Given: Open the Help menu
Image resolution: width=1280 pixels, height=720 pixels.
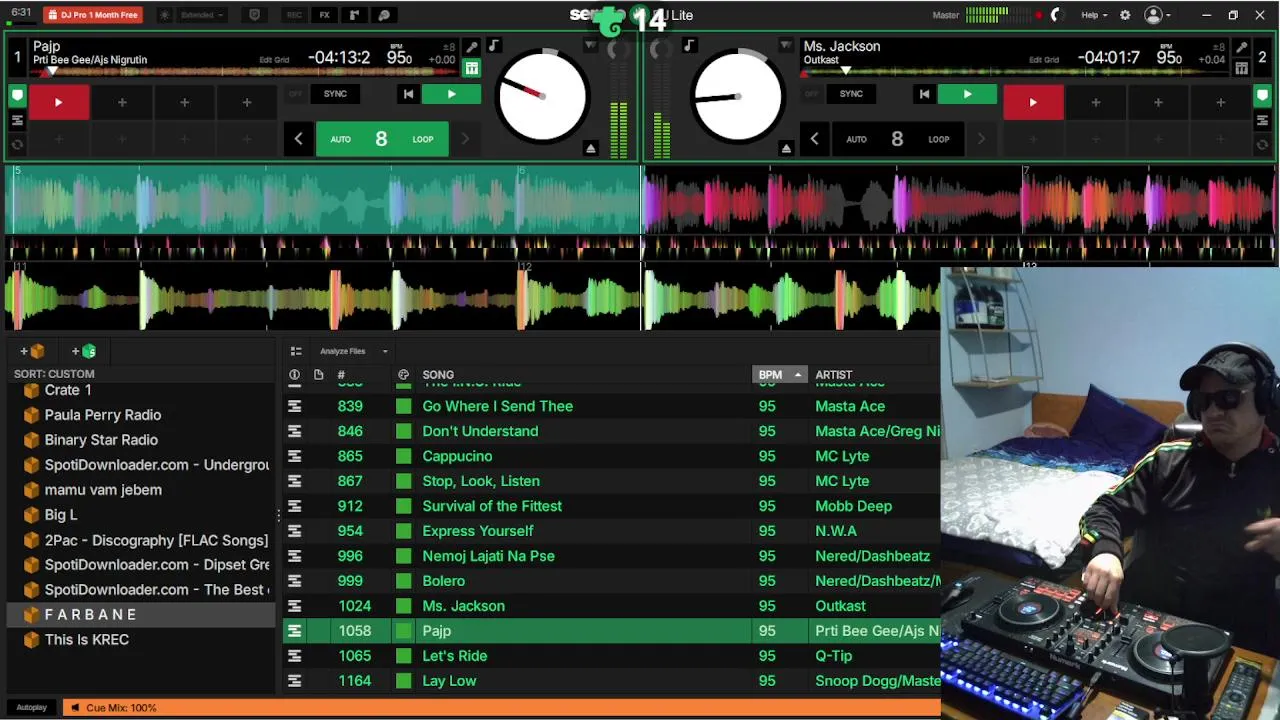Looking at the screenshot, I should (x=1094, y=15).
